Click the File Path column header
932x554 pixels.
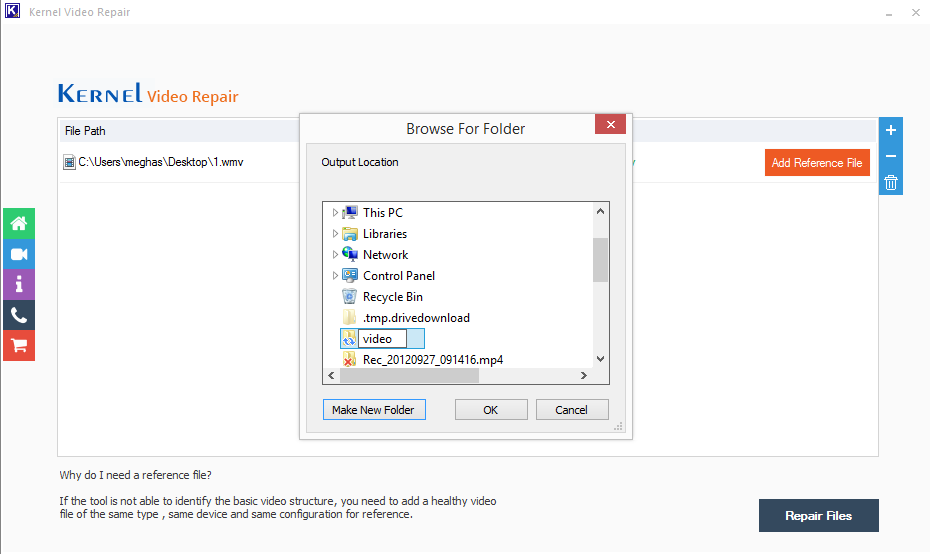click(85, 131)
